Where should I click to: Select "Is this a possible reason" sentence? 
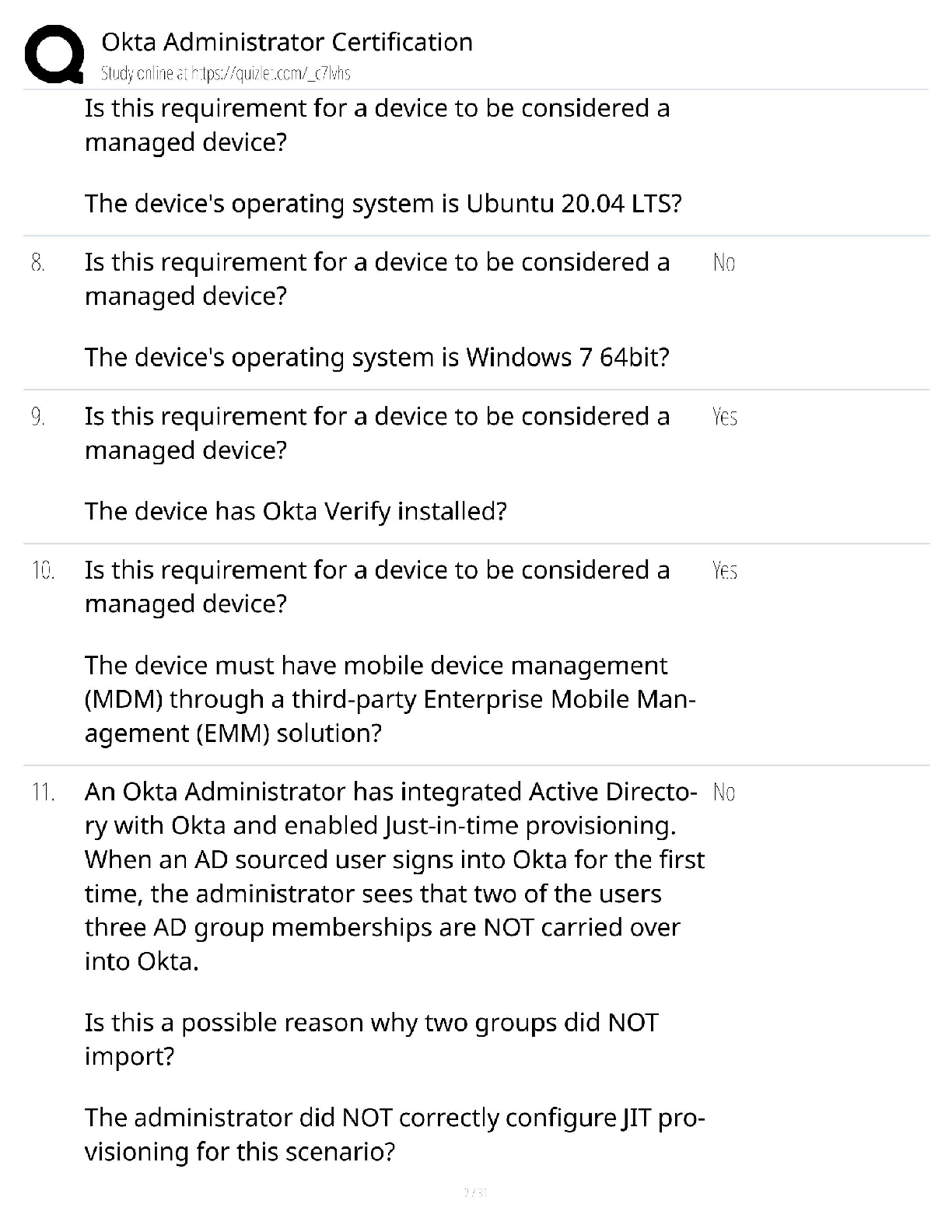(371, 1039)
